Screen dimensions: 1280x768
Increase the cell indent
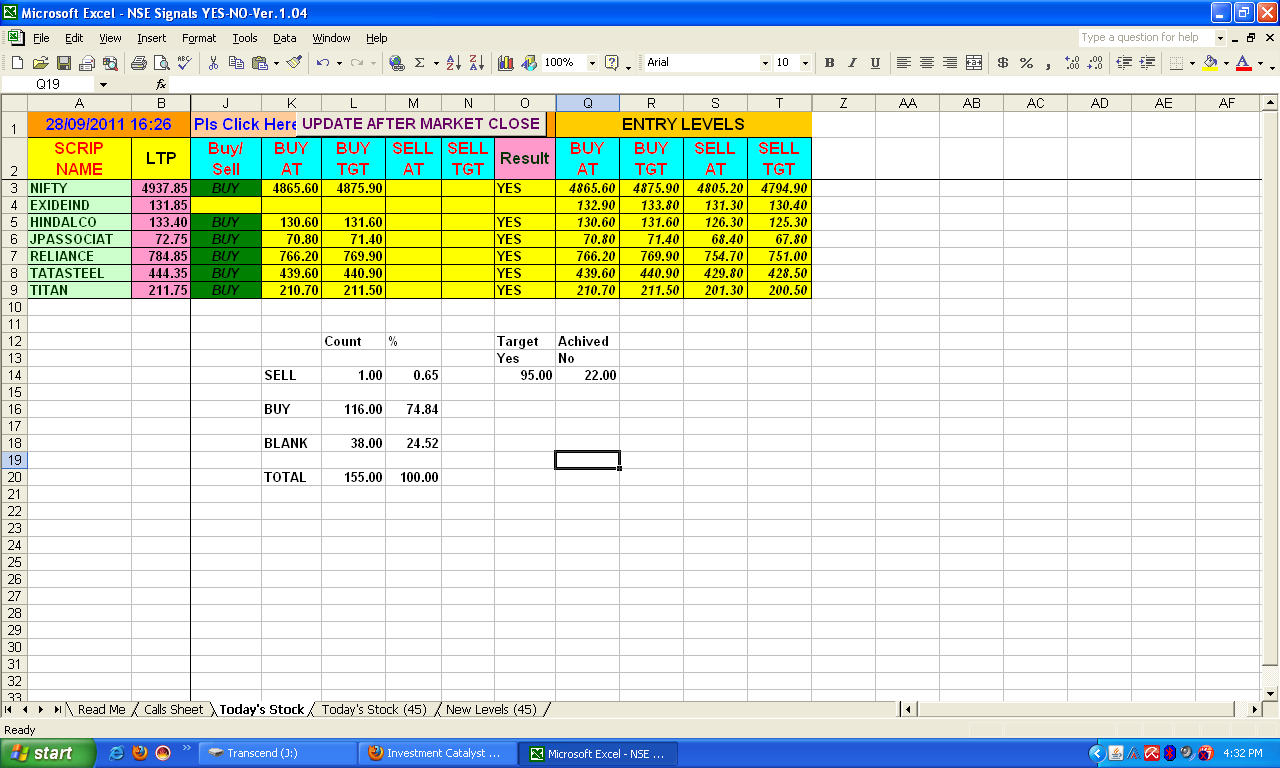pyautogui.click(x=1147, y=63)
